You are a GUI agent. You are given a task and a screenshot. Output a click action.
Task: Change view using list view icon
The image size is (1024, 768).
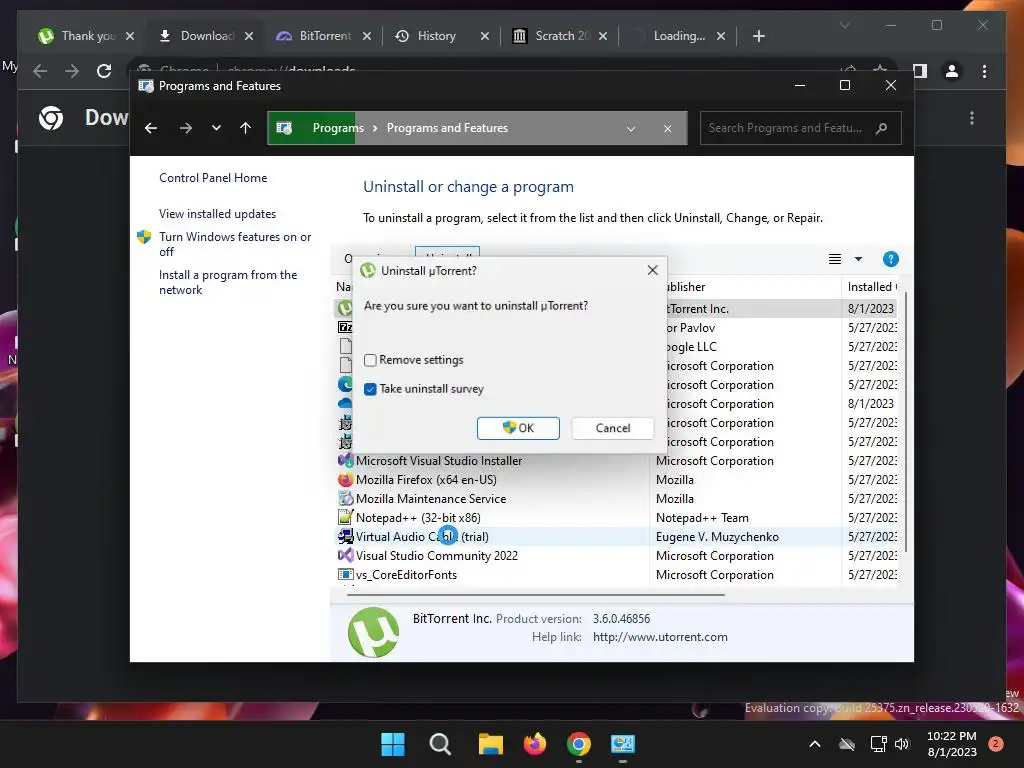tap(835, 259)
